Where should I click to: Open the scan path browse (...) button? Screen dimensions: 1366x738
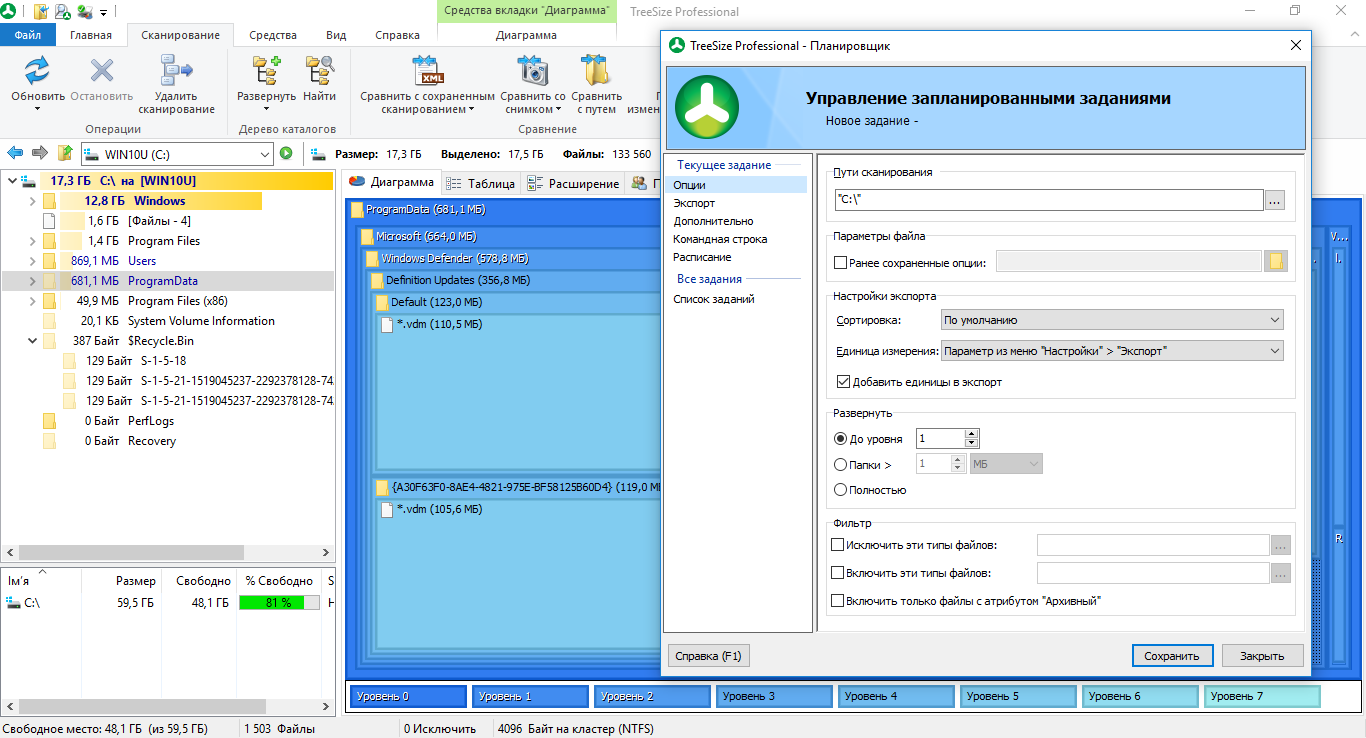[x=1274, y=200]
